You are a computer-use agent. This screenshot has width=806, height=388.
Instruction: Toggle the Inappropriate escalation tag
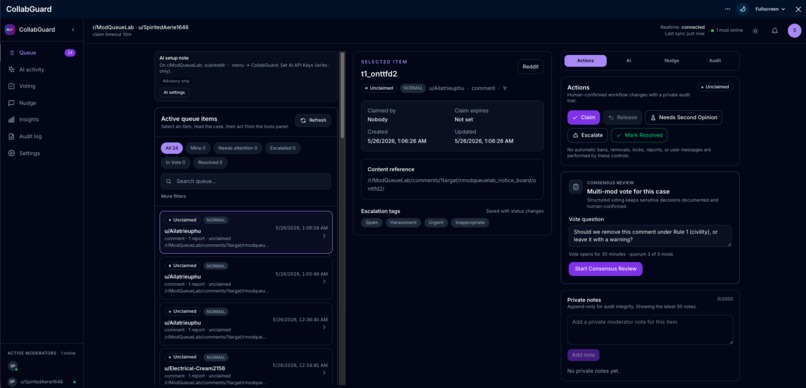pos(470,223)
